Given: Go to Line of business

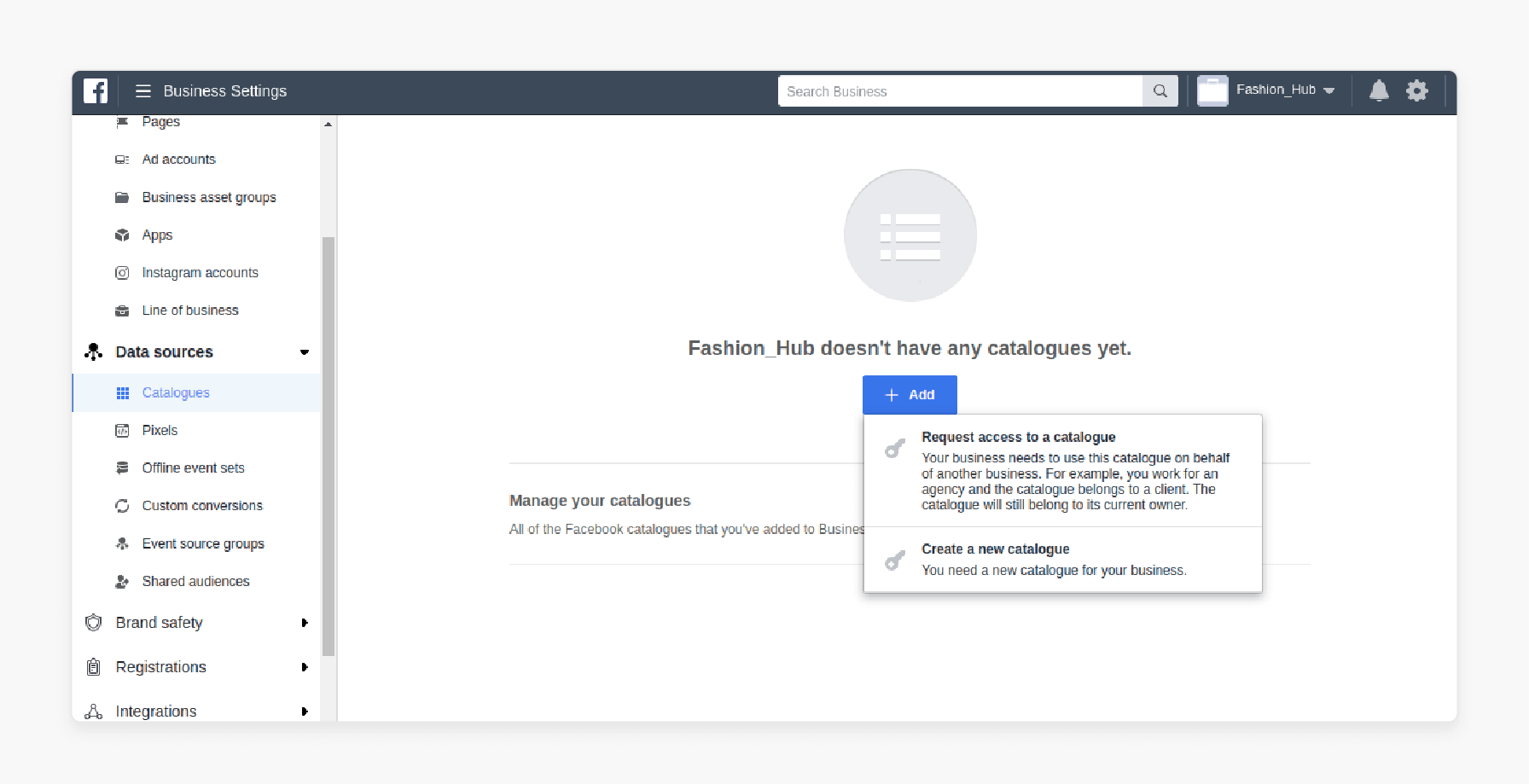Looking at the screenshot, I should [x=190, y=311].
